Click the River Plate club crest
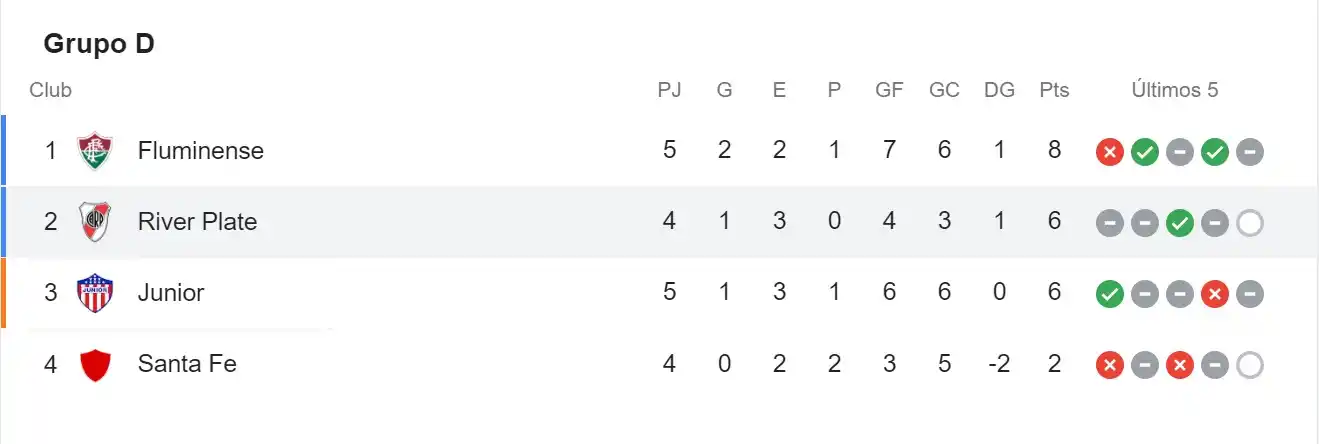The width and height of the screenshot is (1319, 444). pyautogui.click(x=95, y=222)
